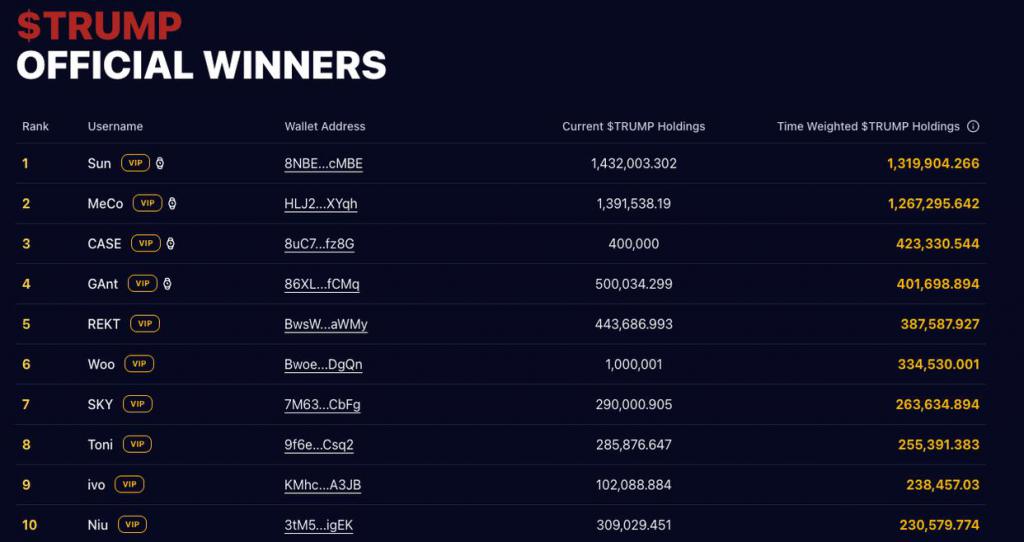
Task: Click the watch icon next to CASE
Action: coord(169,243)
